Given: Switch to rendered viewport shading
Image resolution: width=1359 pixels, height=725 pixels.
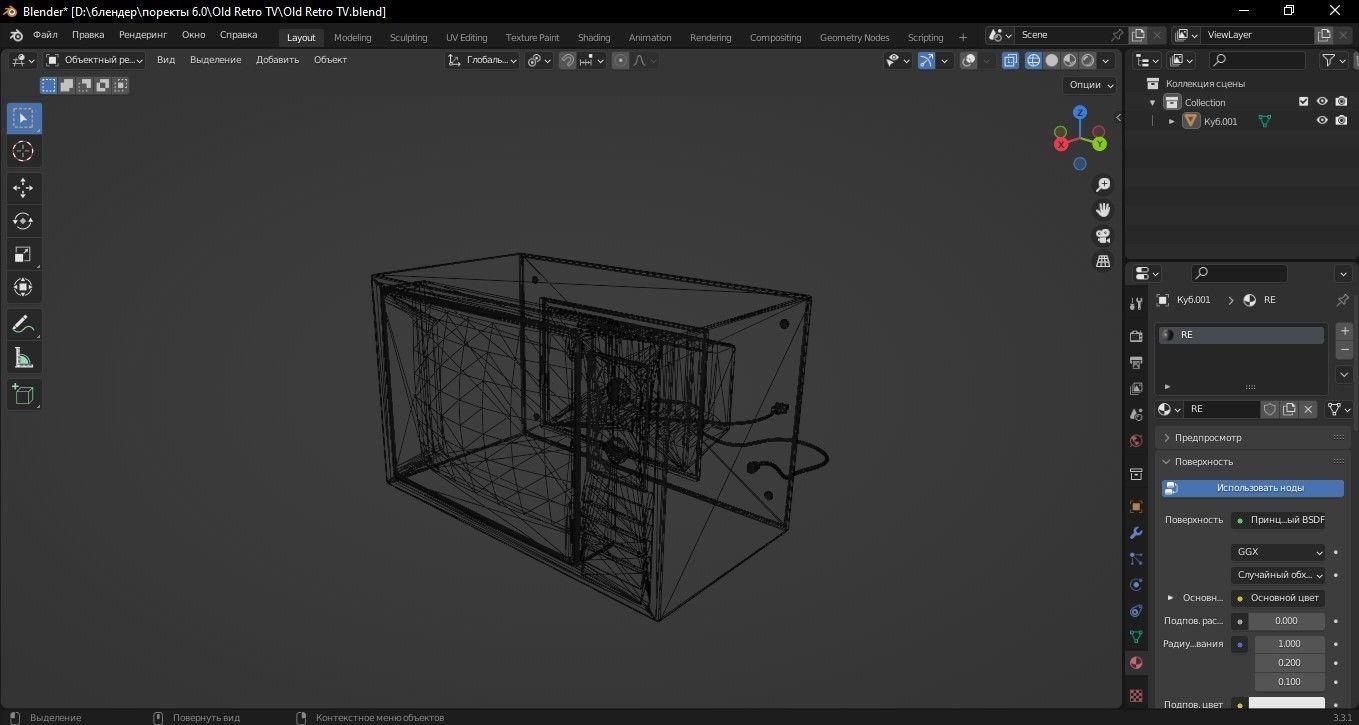Looking at the screenshot, I should coord(1088,60).
